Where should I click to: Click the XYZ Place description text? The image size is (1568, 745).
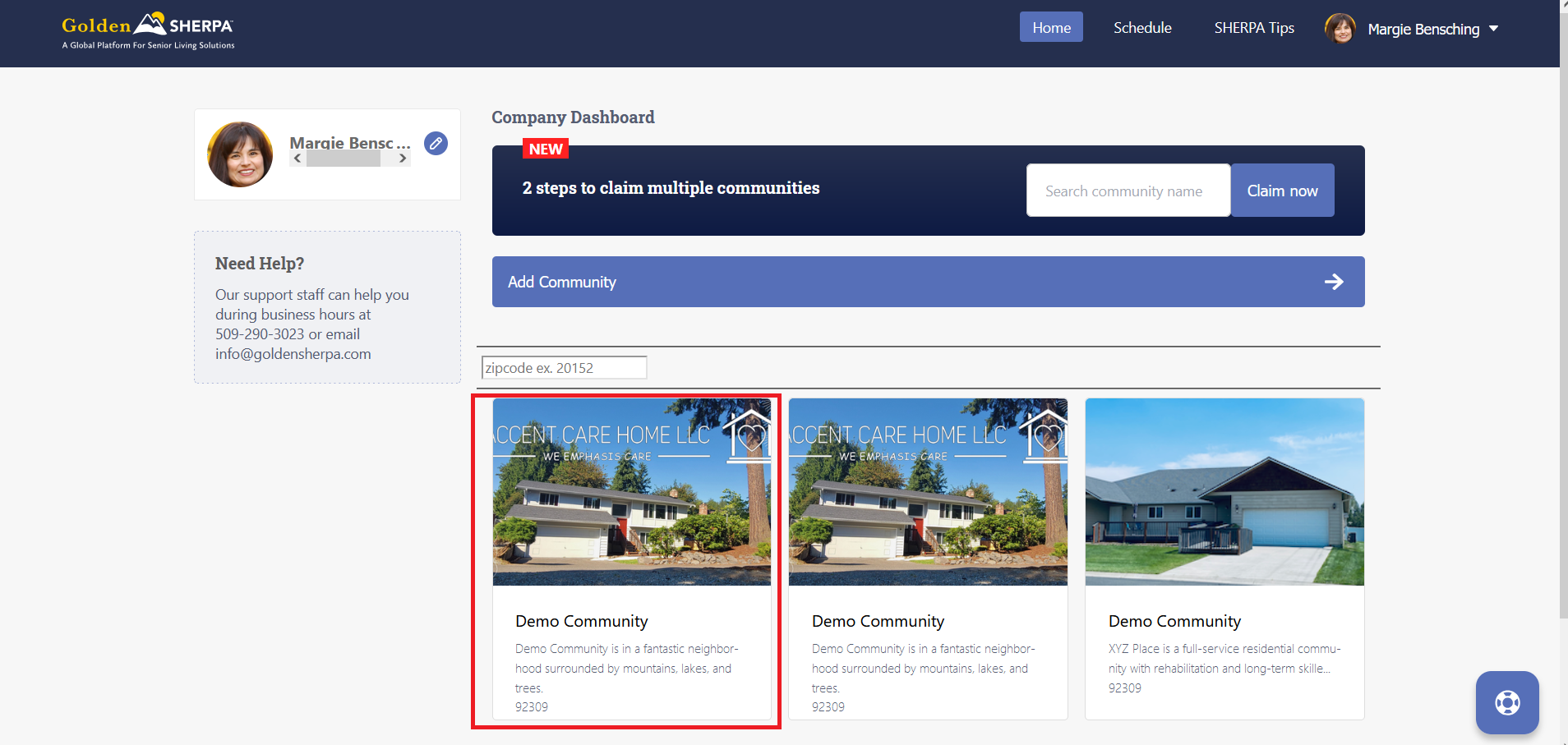1224,659
